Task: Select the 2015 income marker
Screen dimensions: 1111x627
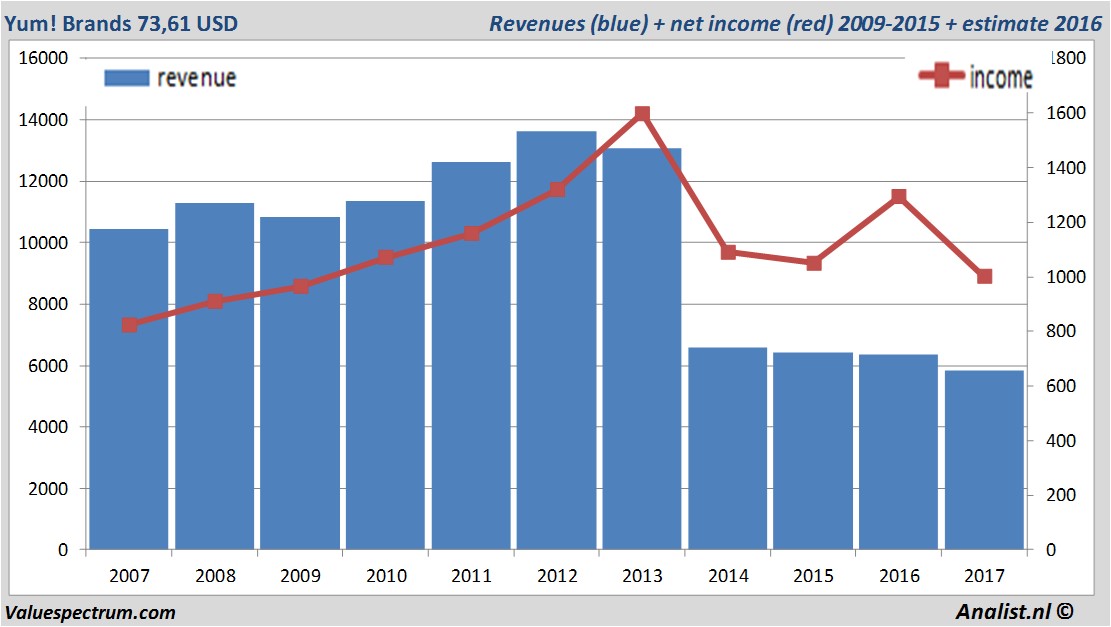Action: [x=813, y=263]
